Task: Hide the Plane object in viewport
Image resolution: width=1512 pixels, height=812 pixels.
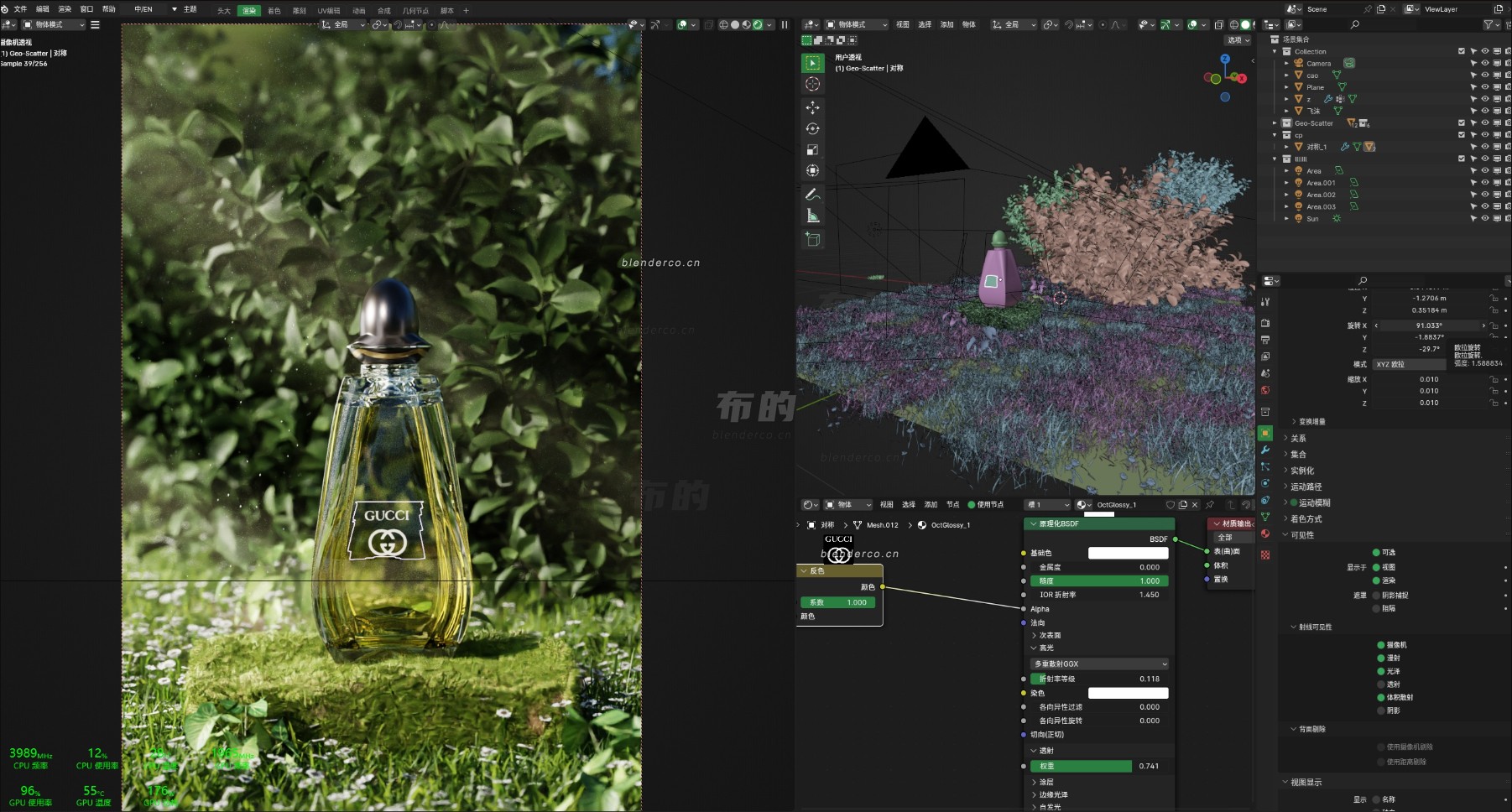Action: point(1485,87)
